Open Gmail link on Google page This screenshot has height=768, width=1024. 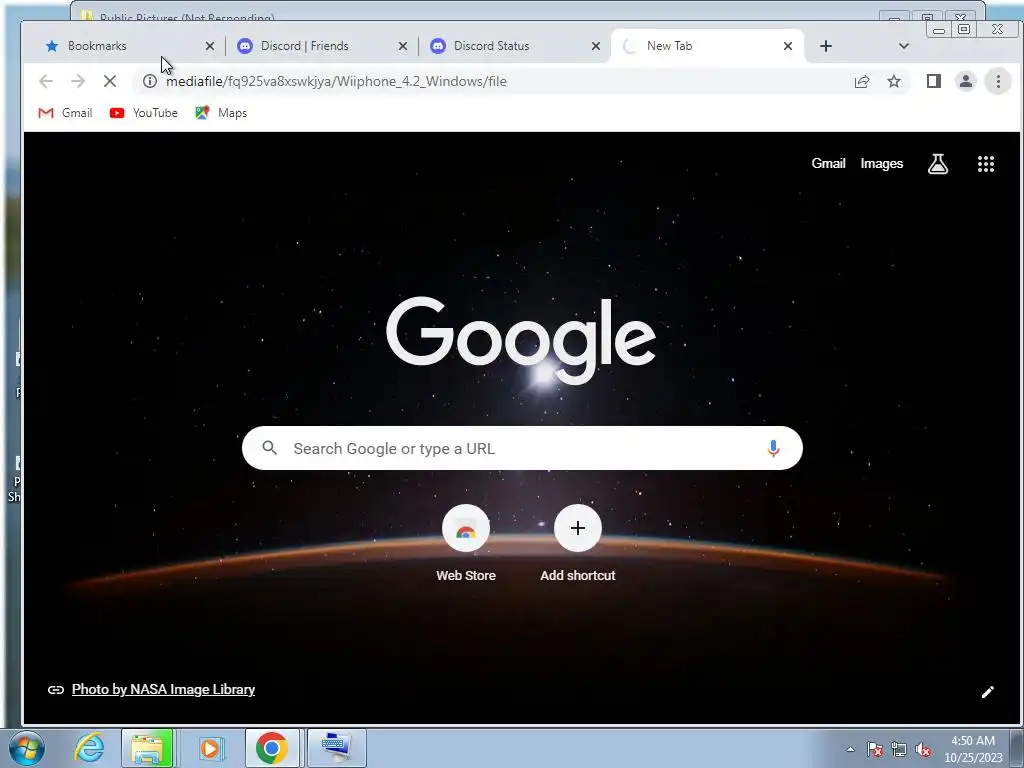coord(828,164)
